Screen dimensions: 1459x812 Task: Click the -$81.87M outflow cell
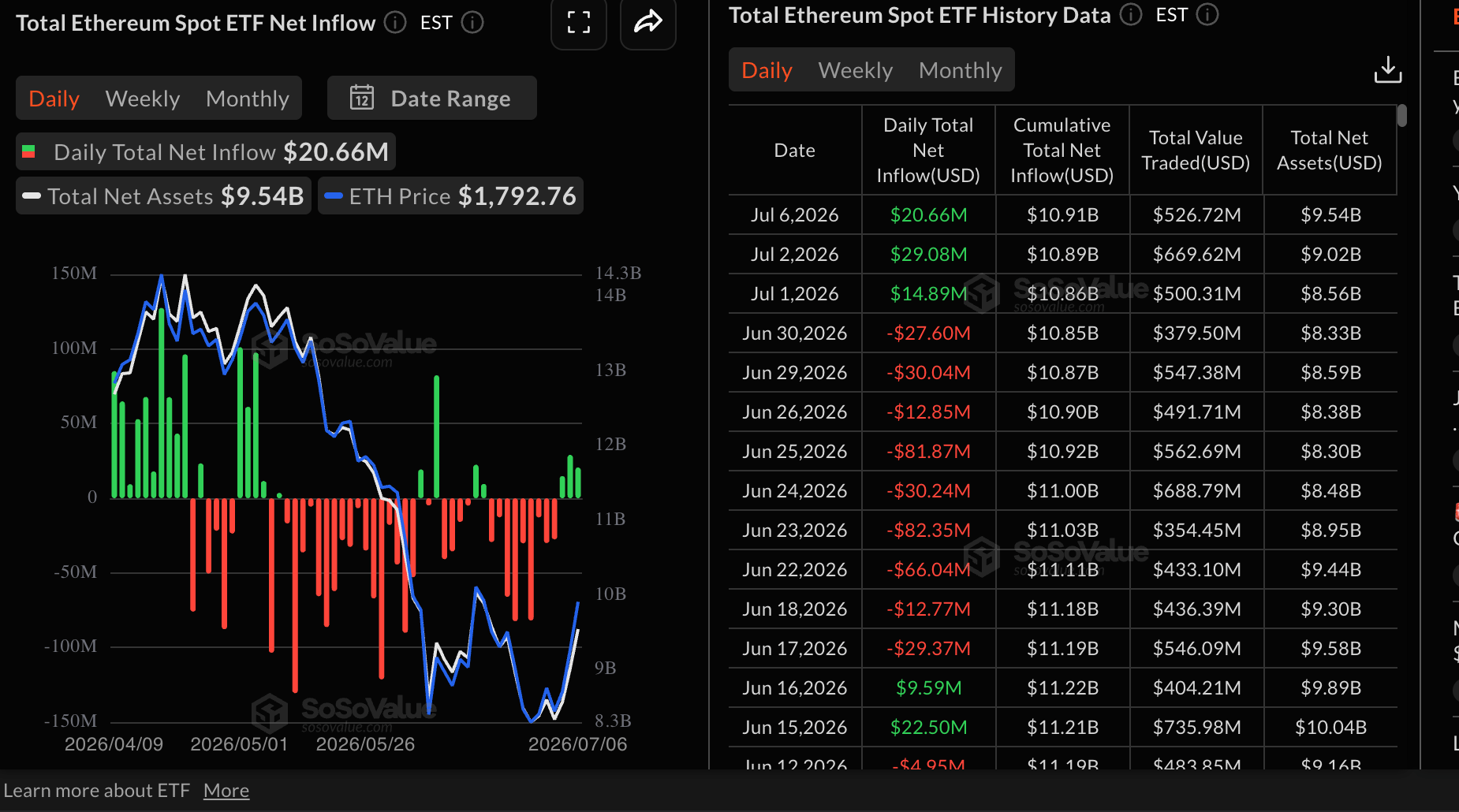pyautogui.click(x=929, y=451)
